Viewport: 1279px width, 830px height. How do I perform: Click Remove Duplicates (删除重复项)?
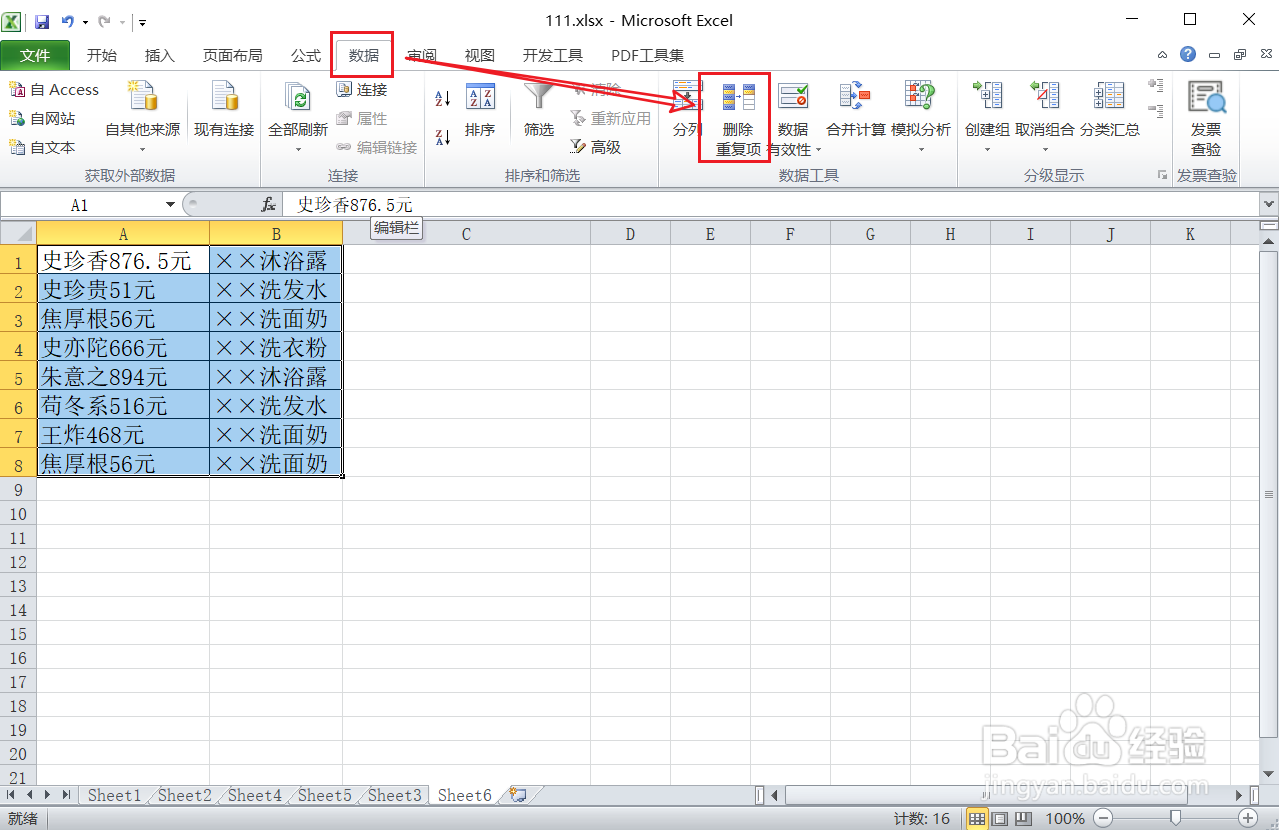(738, 118)
